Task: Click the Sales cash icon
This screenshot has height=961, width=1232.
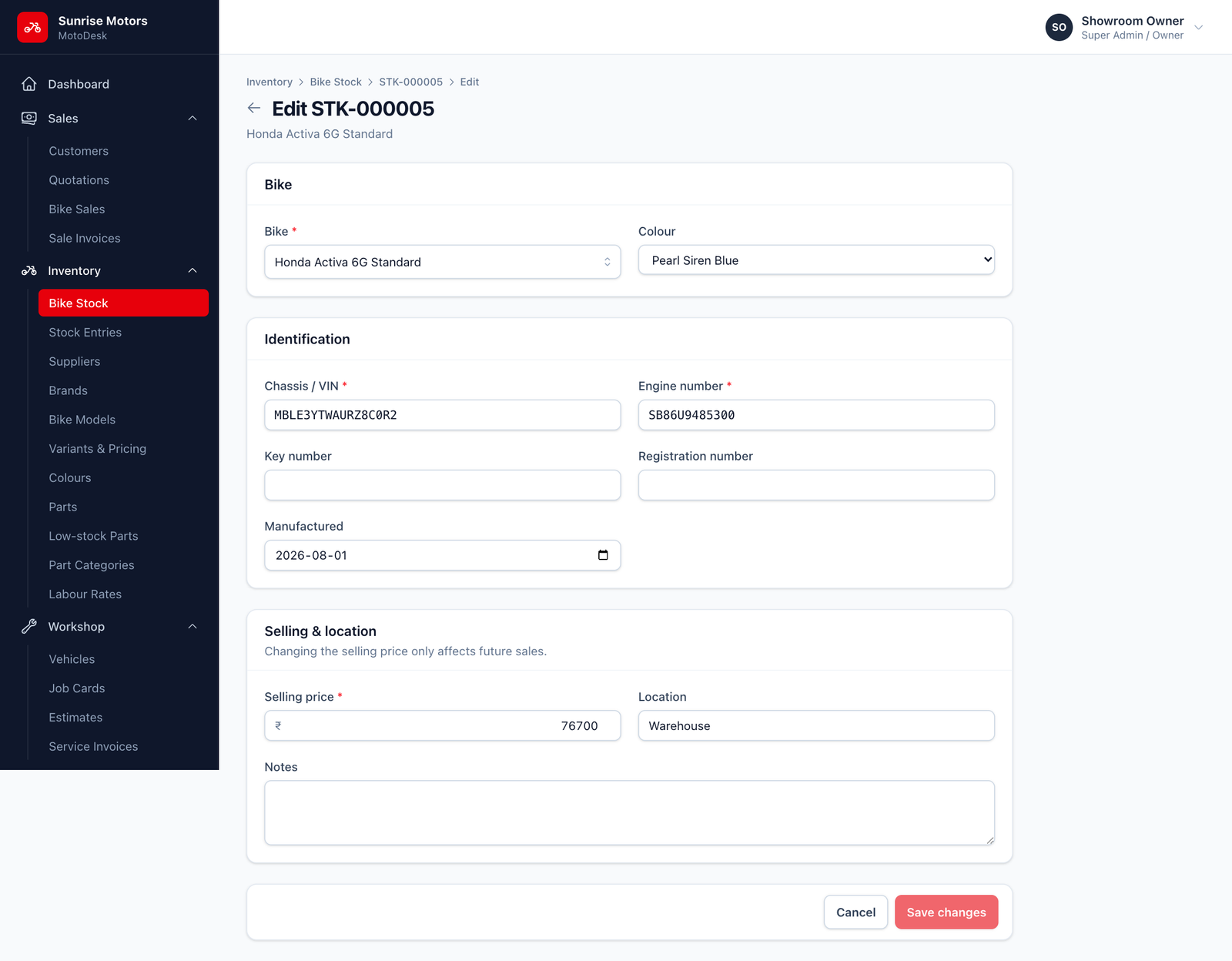Action: (x=29, y=118)
